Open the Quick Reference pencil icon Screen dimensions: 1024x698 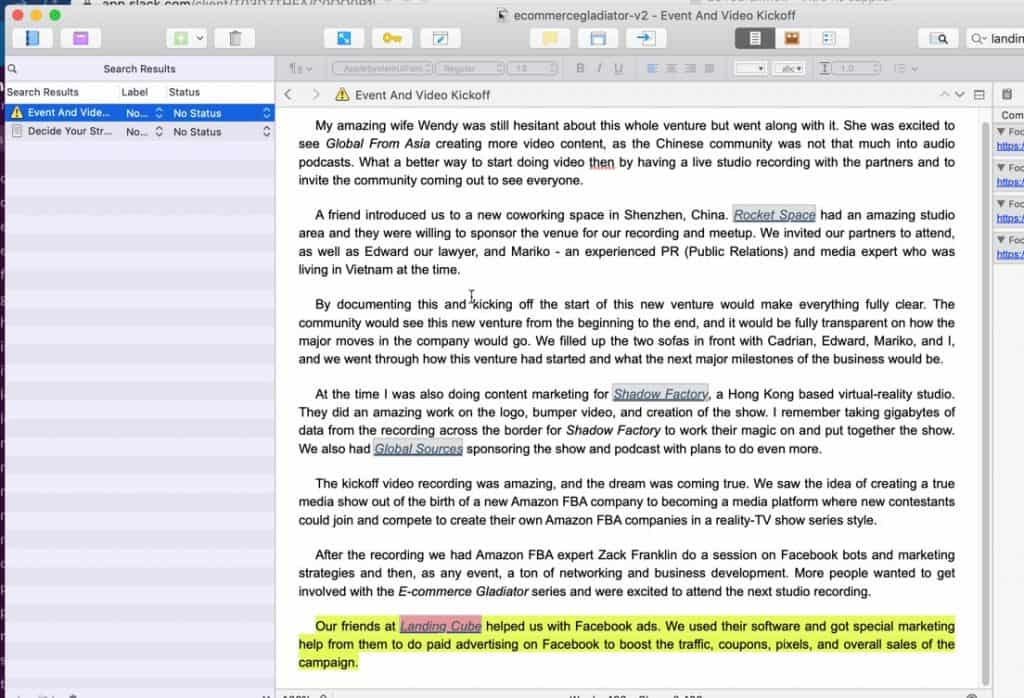click(440, 39)
